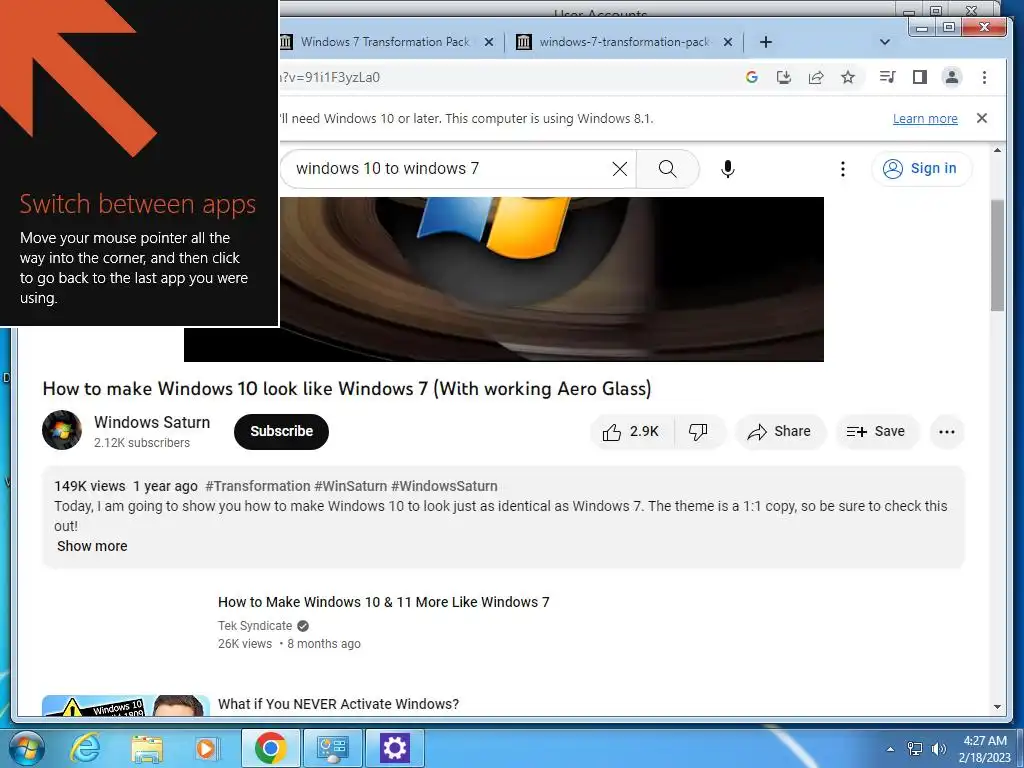Click the video player area
This screenshot has height=768, width=1024.
(504, 279)
